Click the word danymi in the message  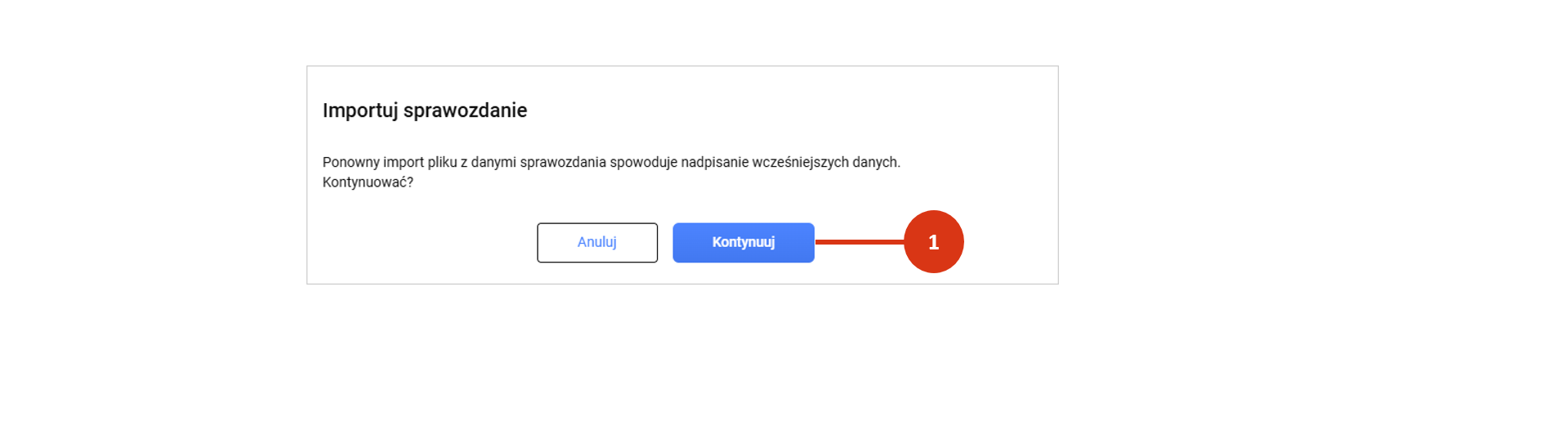point(494,162)
